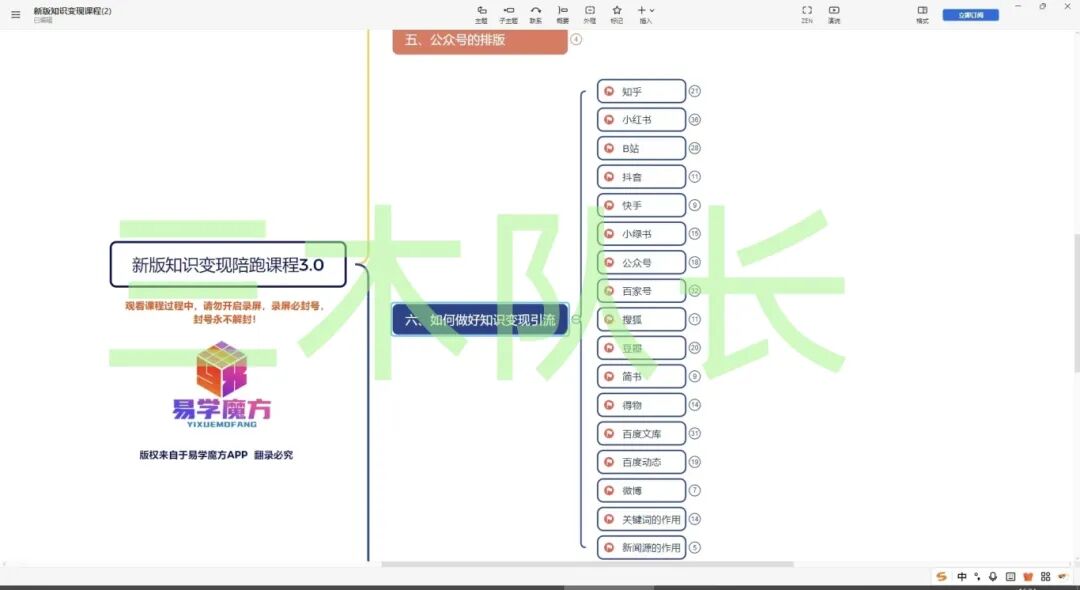Expand the 小红书 node's 36 subtopics badge
The height and width of the screenshot is (590, 1080).
695,120
